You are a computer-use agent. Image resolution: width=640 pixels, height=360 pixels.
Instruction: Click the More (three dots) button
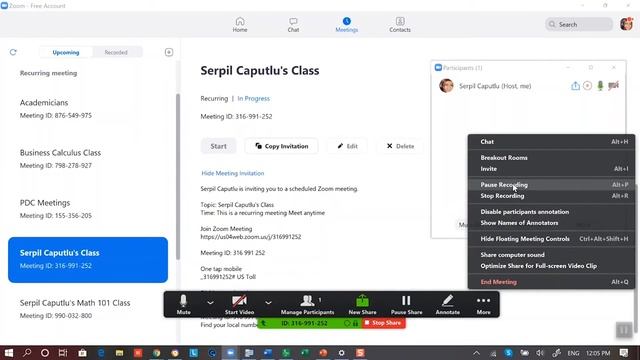[483, 304]
